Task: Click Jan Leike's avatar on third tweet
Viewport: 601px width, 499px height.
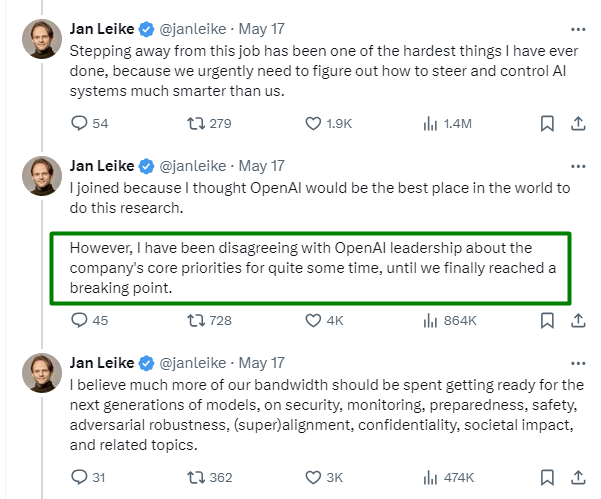Action: (41, 373)
